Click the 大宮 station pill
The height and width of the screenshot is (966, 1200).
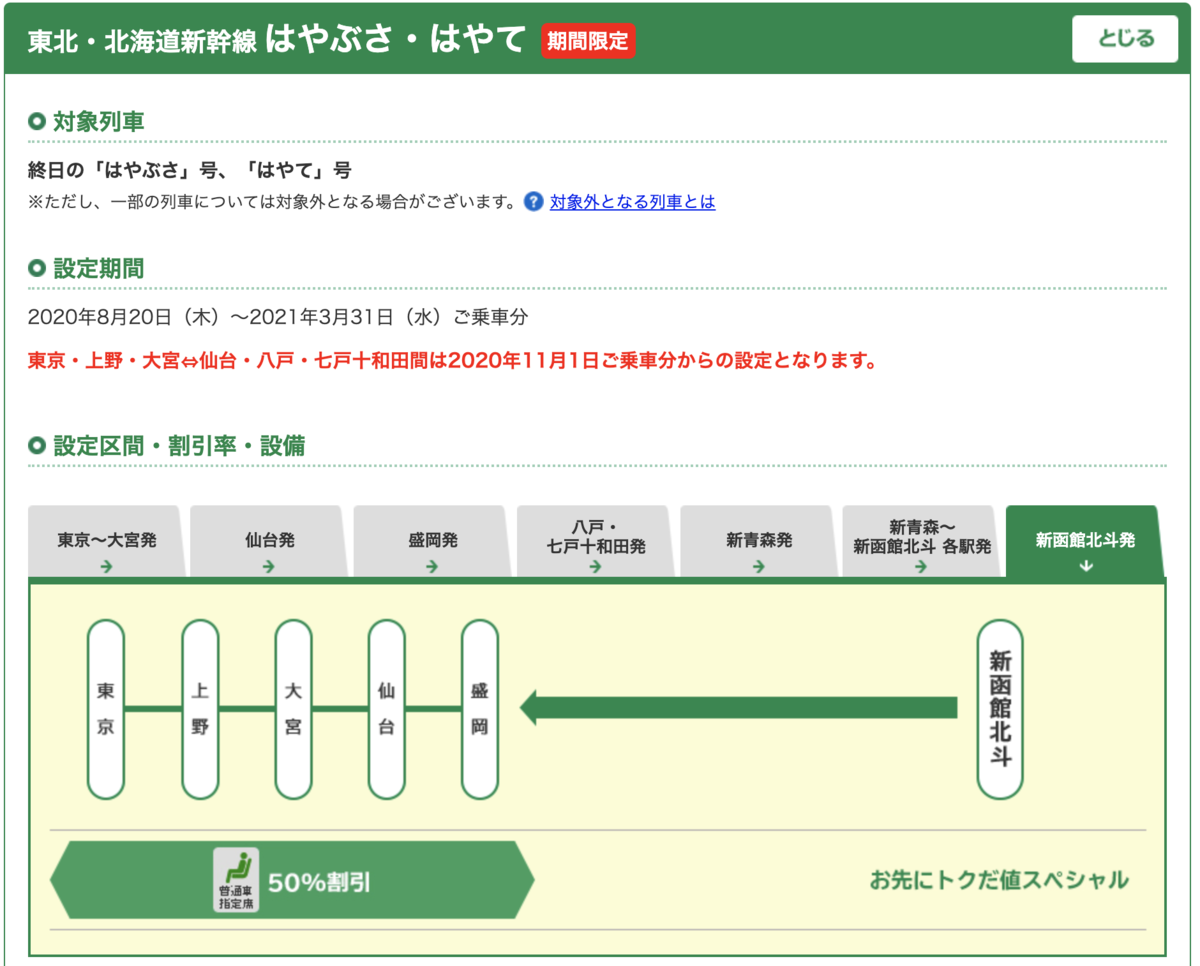(x=293, y=709)
